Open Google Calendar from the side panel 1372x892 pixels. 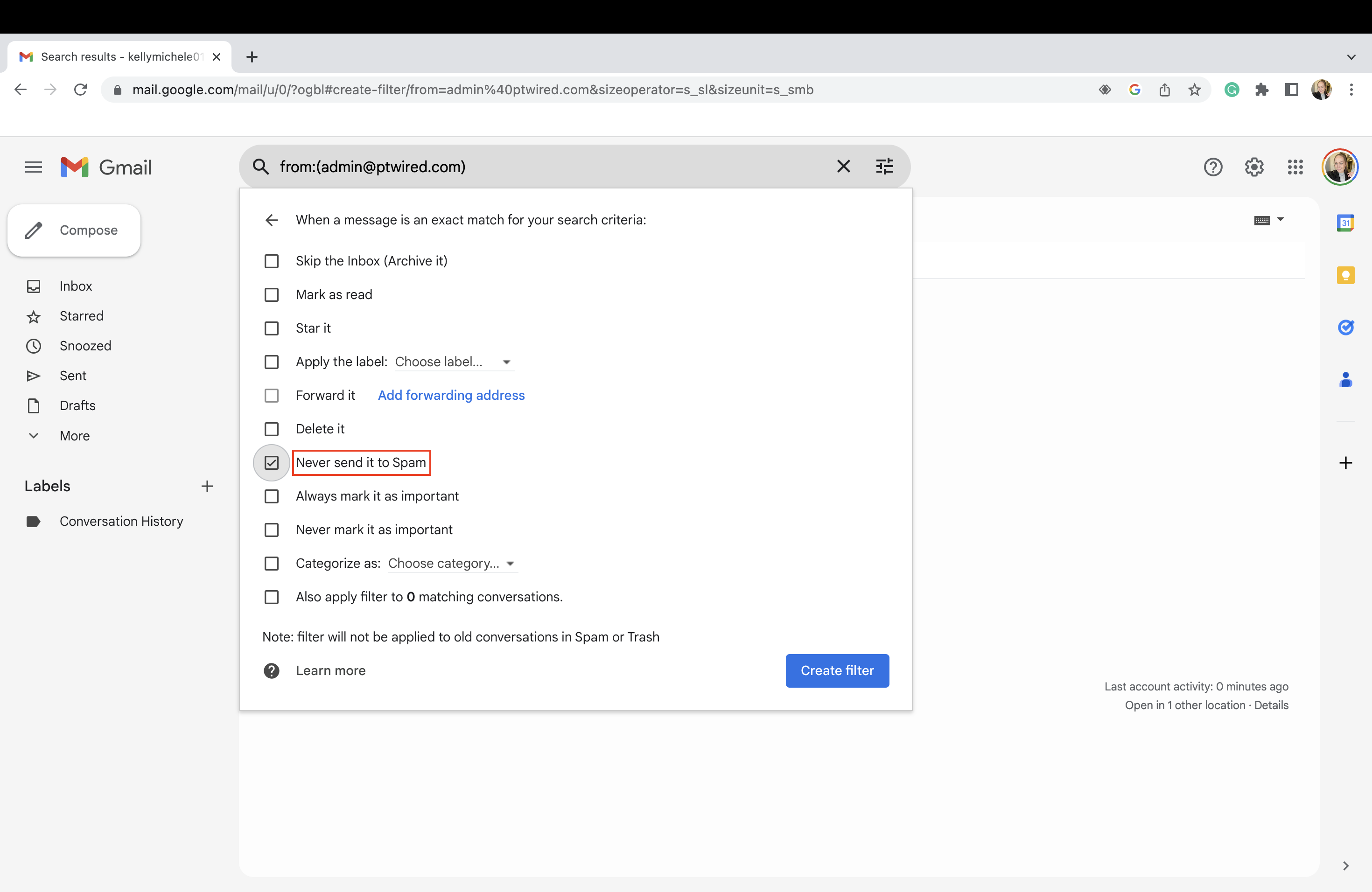click(1346, 223)
